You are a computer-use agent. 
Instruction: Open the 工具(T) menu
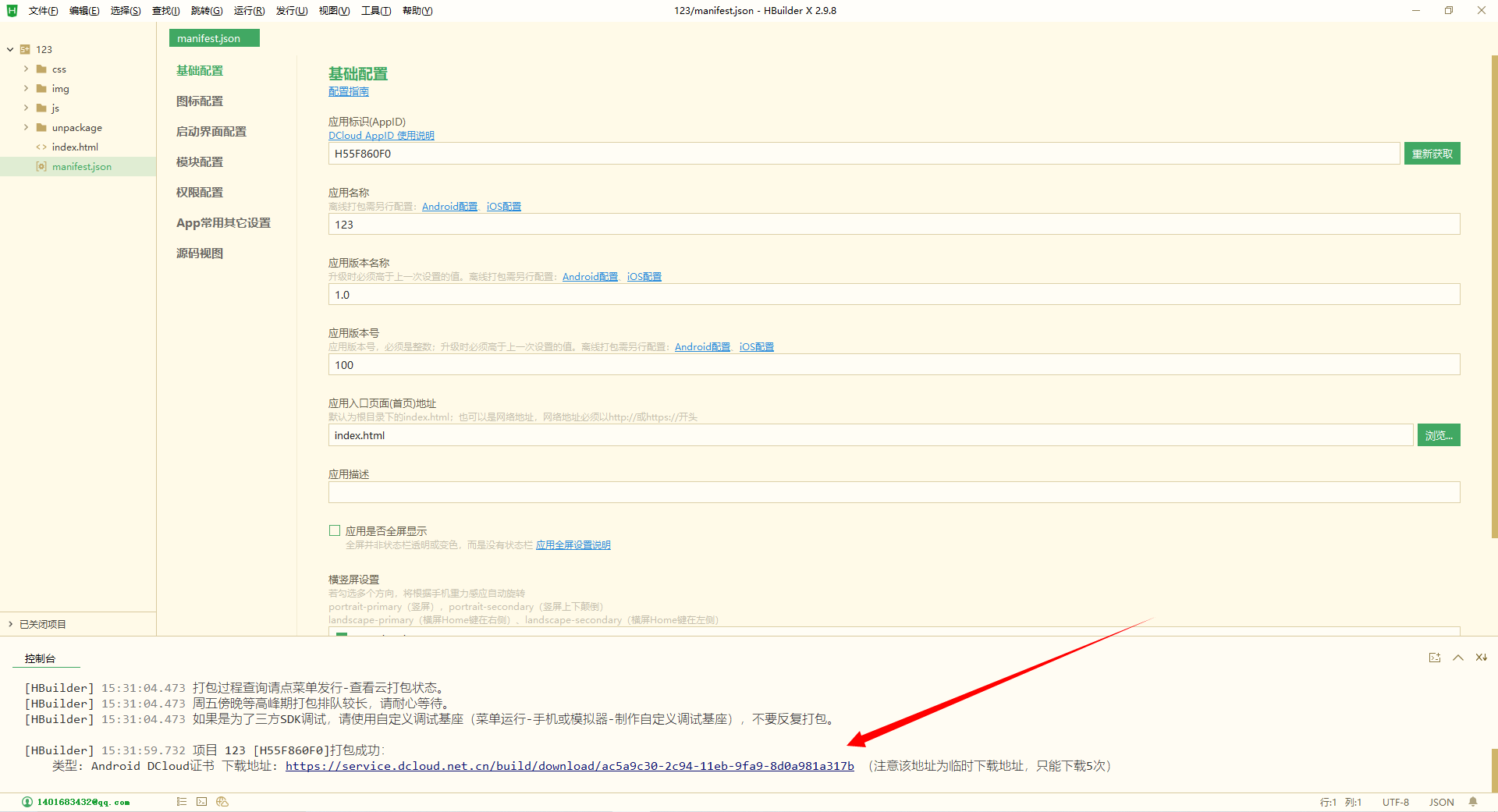pyautogui.click(x=376, y=10)
